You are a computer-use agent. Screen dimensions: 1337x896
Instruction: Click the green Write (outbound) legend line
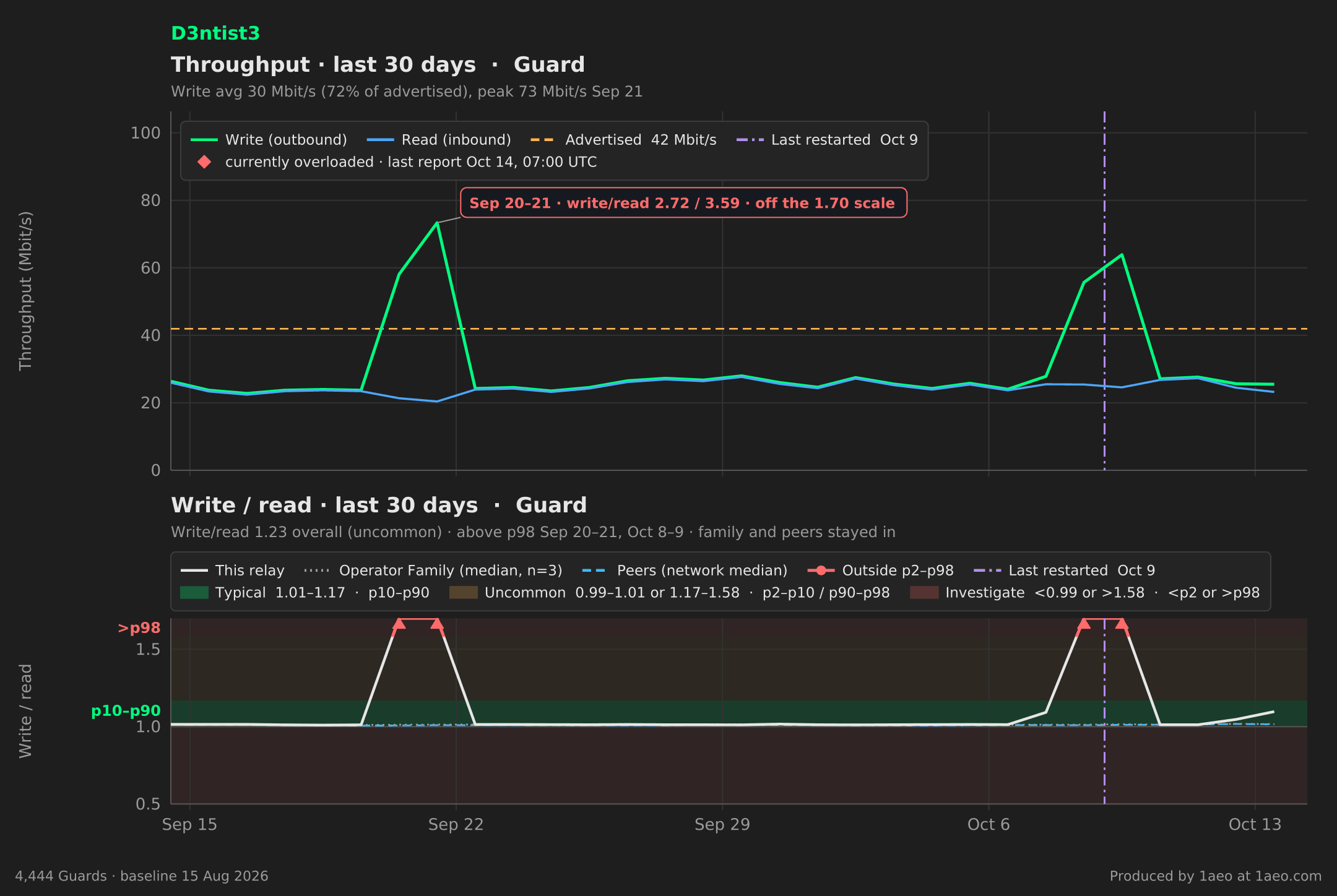pos(204,140)
